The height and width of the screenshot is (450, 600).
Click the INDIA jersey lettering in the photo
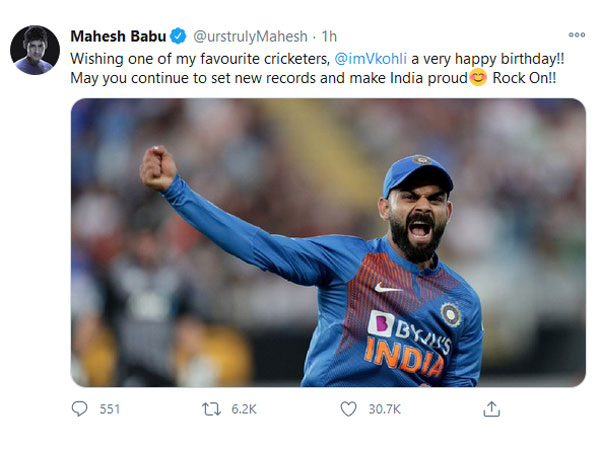405,355
